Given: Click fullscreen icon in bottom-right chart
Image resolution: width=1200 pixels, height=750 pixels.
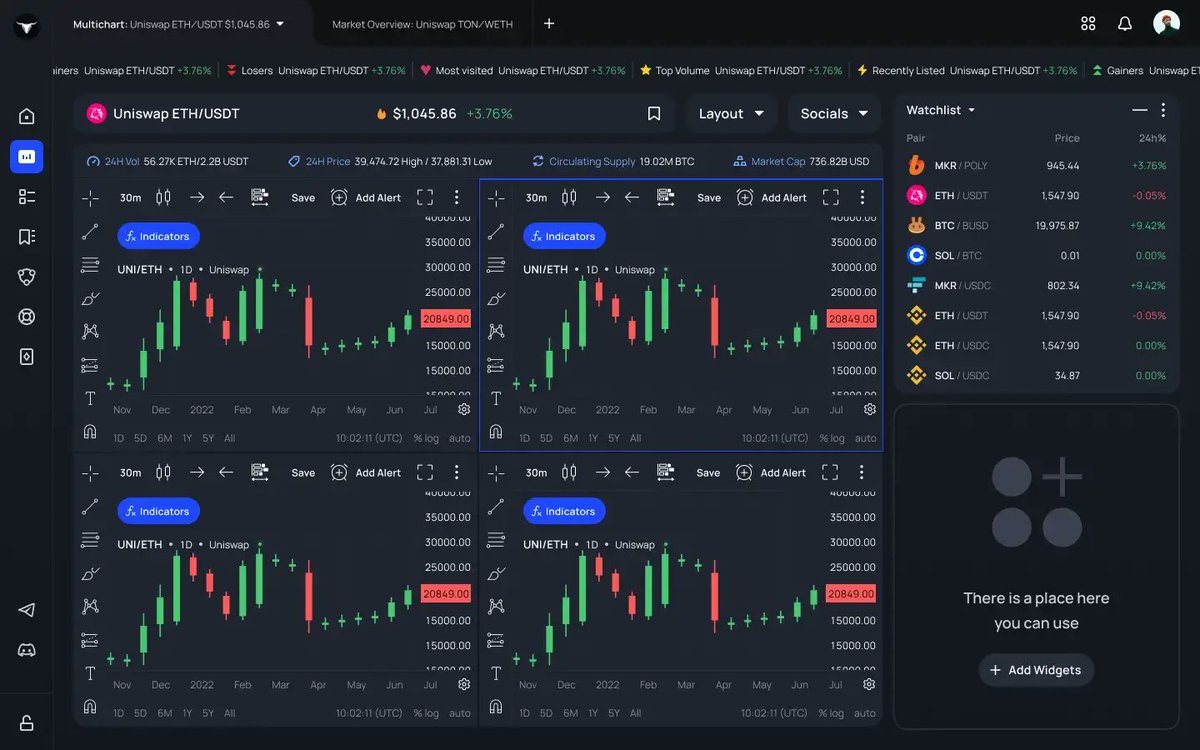Looking at the screenshot, I should coord(830,472).
